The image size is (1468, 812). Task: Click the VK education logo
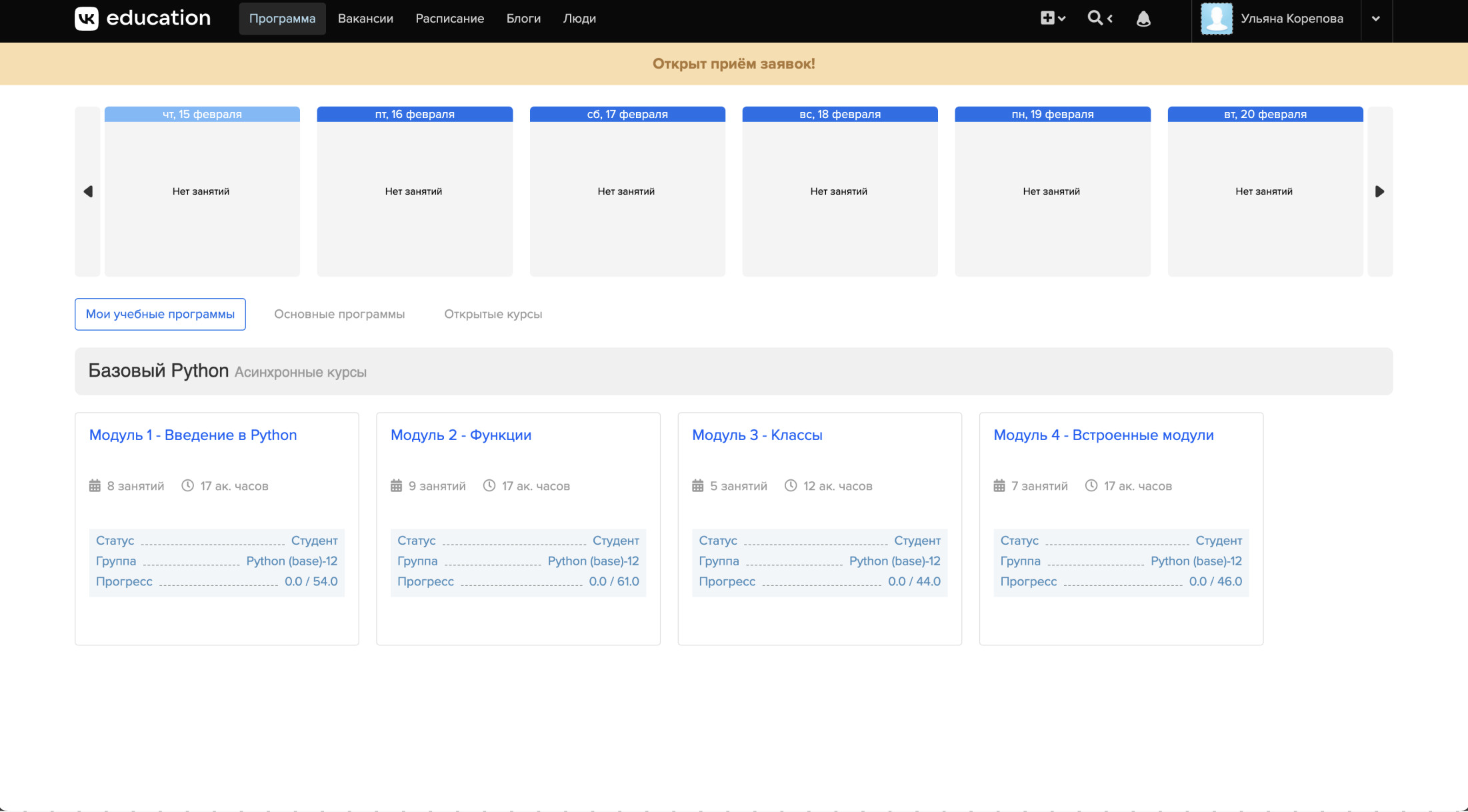point(142,18)
